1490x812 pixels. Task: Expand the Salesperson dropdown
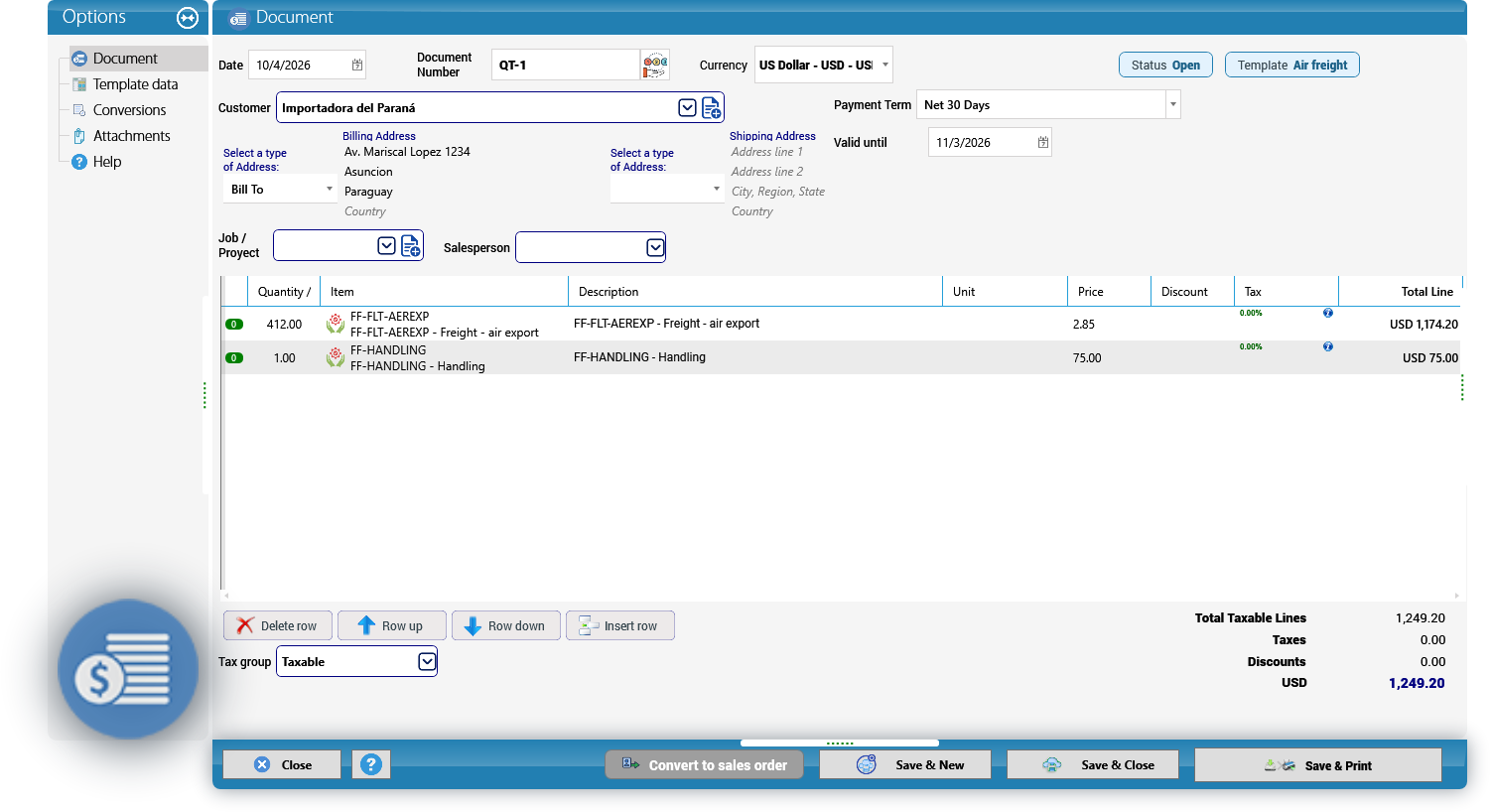pos(655,247)
